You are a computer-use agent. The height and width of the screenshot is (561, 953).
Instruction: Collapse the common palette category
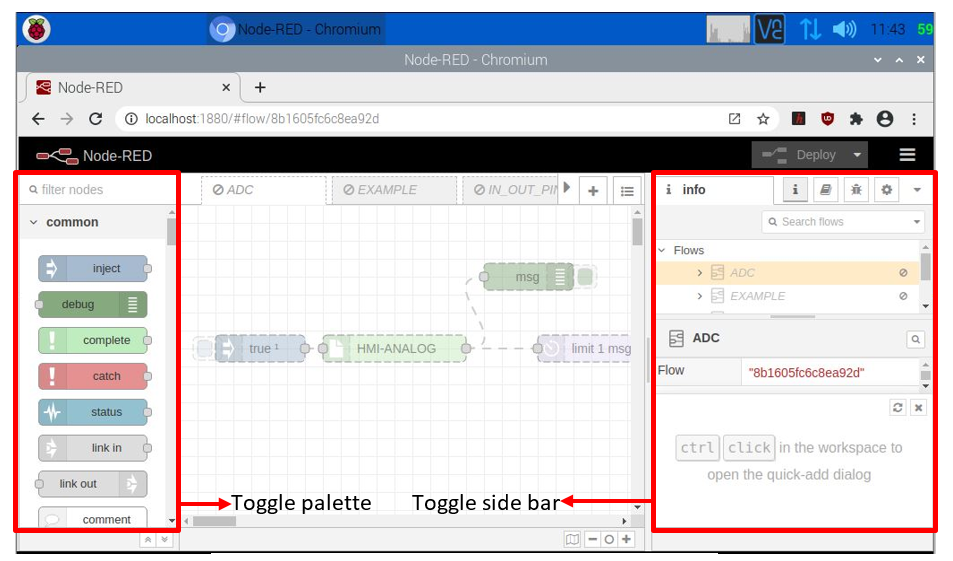tap(34, 222)
